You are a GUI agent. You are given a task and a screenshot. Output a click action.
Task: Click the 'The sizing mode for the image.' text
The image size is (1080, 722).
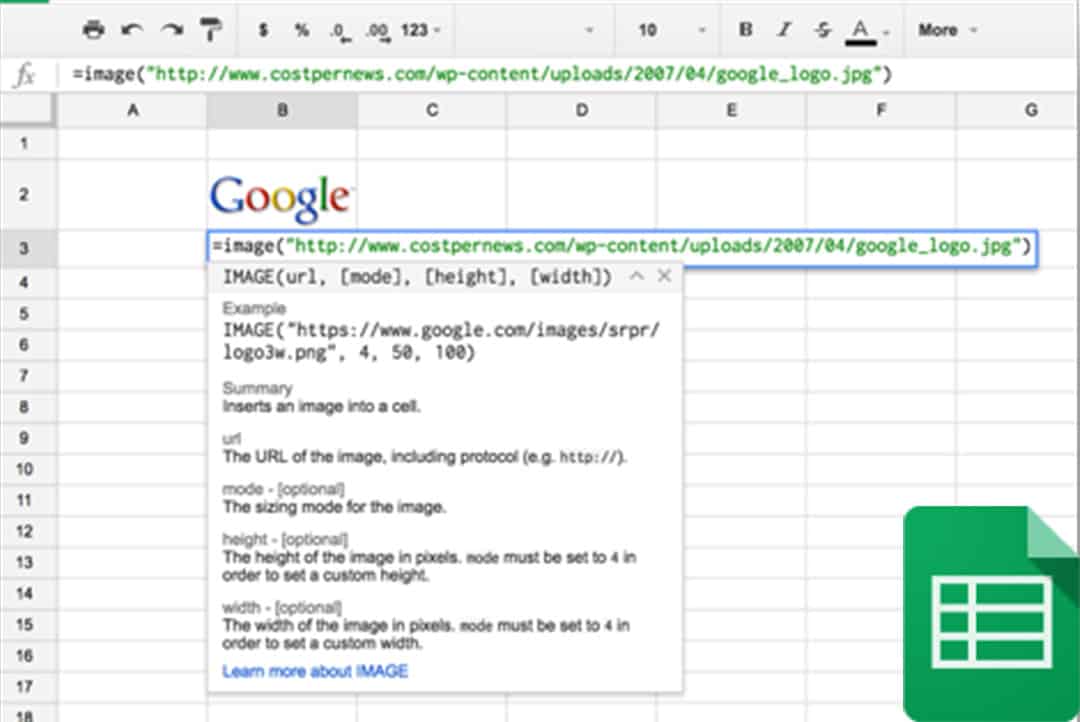[x=334, y=507]
